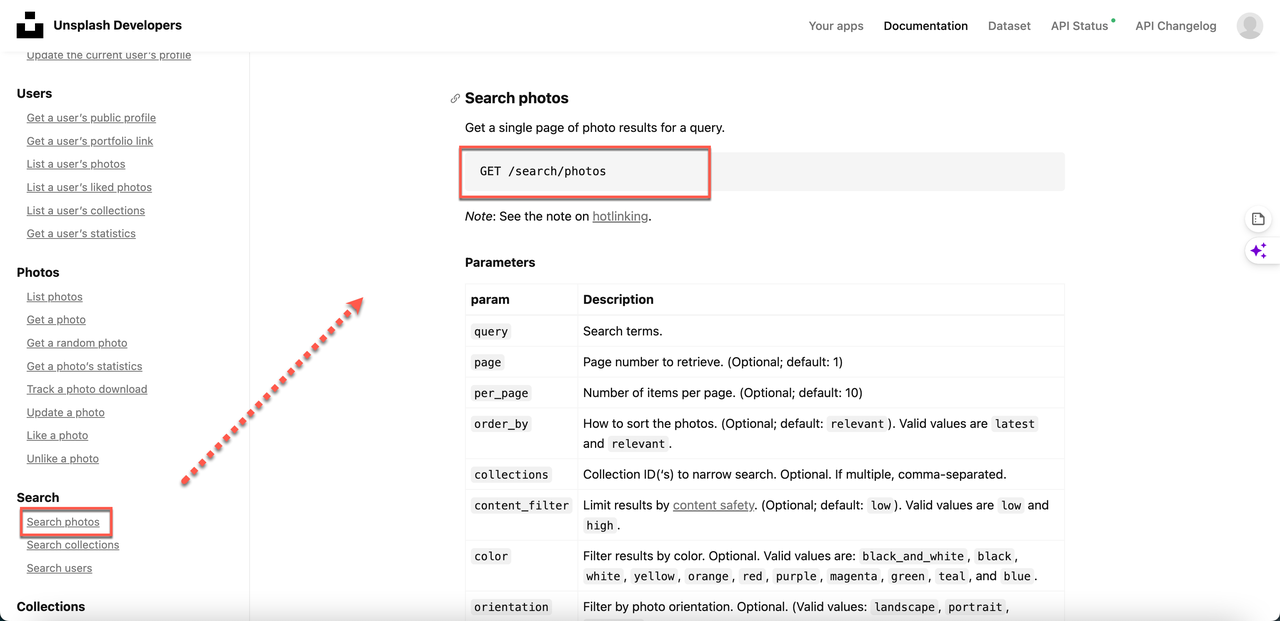
Task: Click the 'Users' sidebar section heading
Action: (34, 94)
